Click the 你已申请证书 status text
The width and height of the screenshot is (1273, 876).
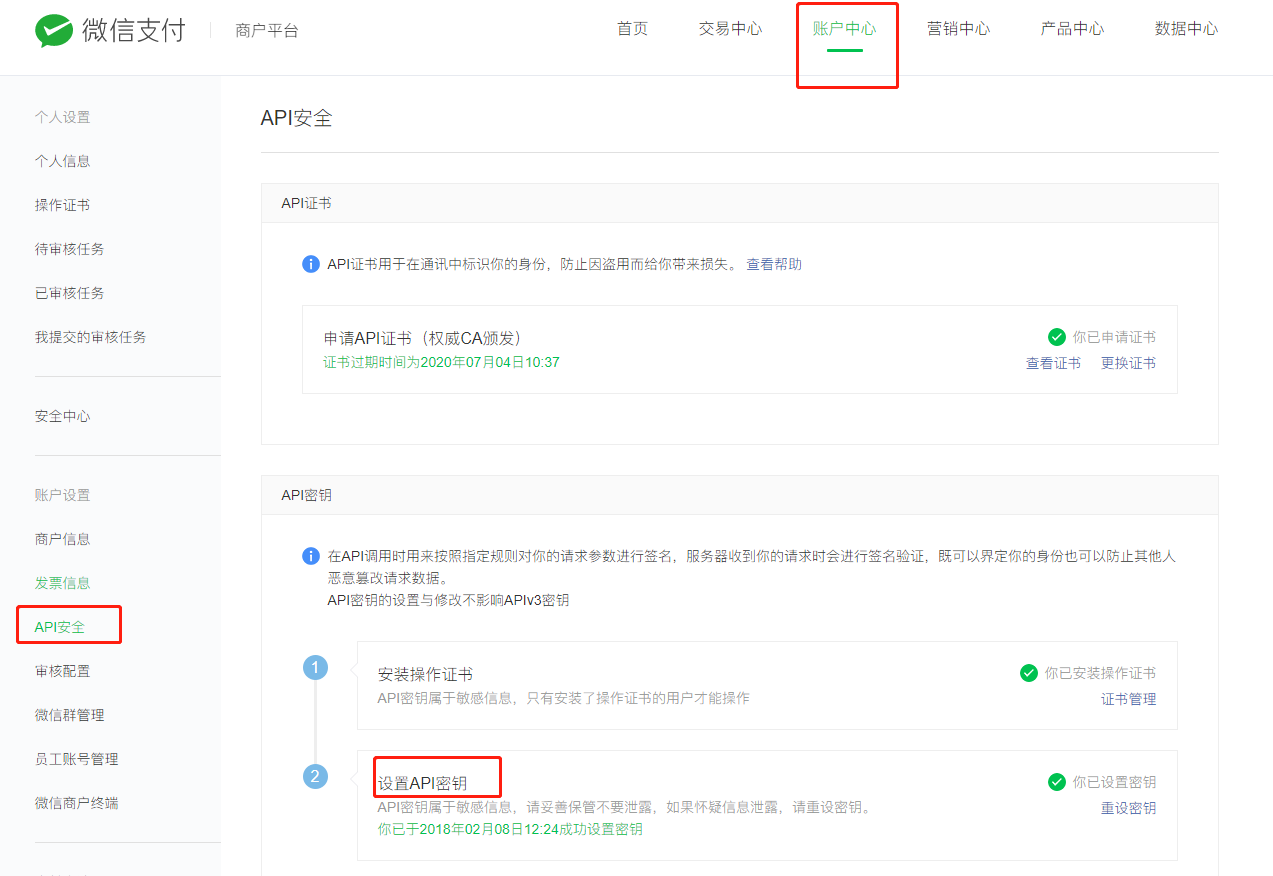[1114, 337]
